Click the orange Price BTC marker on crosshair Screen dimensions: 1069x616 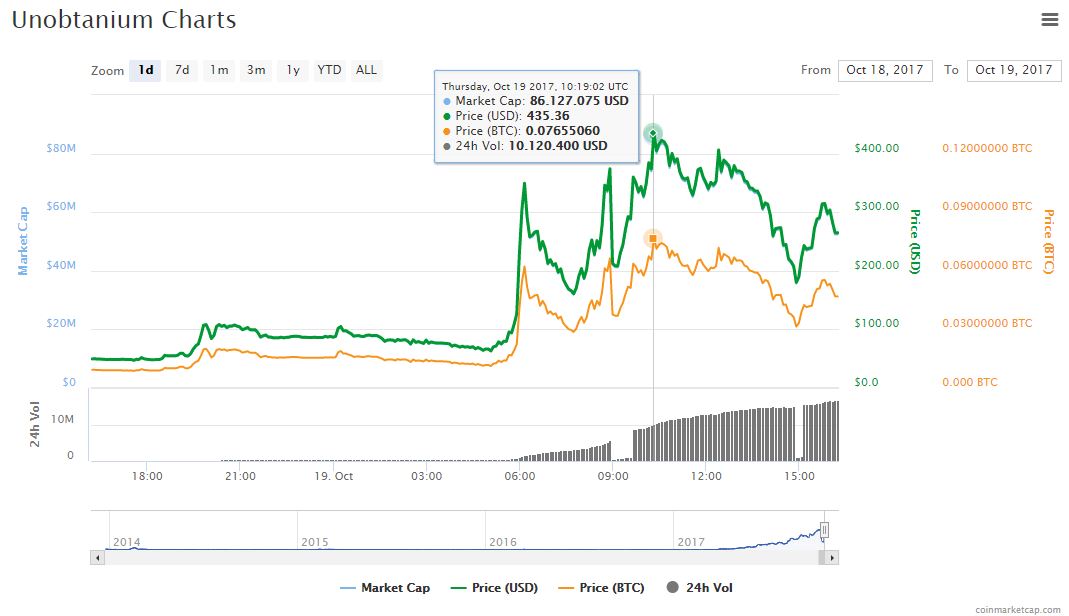pyautogui.click(x=653, y=238)
